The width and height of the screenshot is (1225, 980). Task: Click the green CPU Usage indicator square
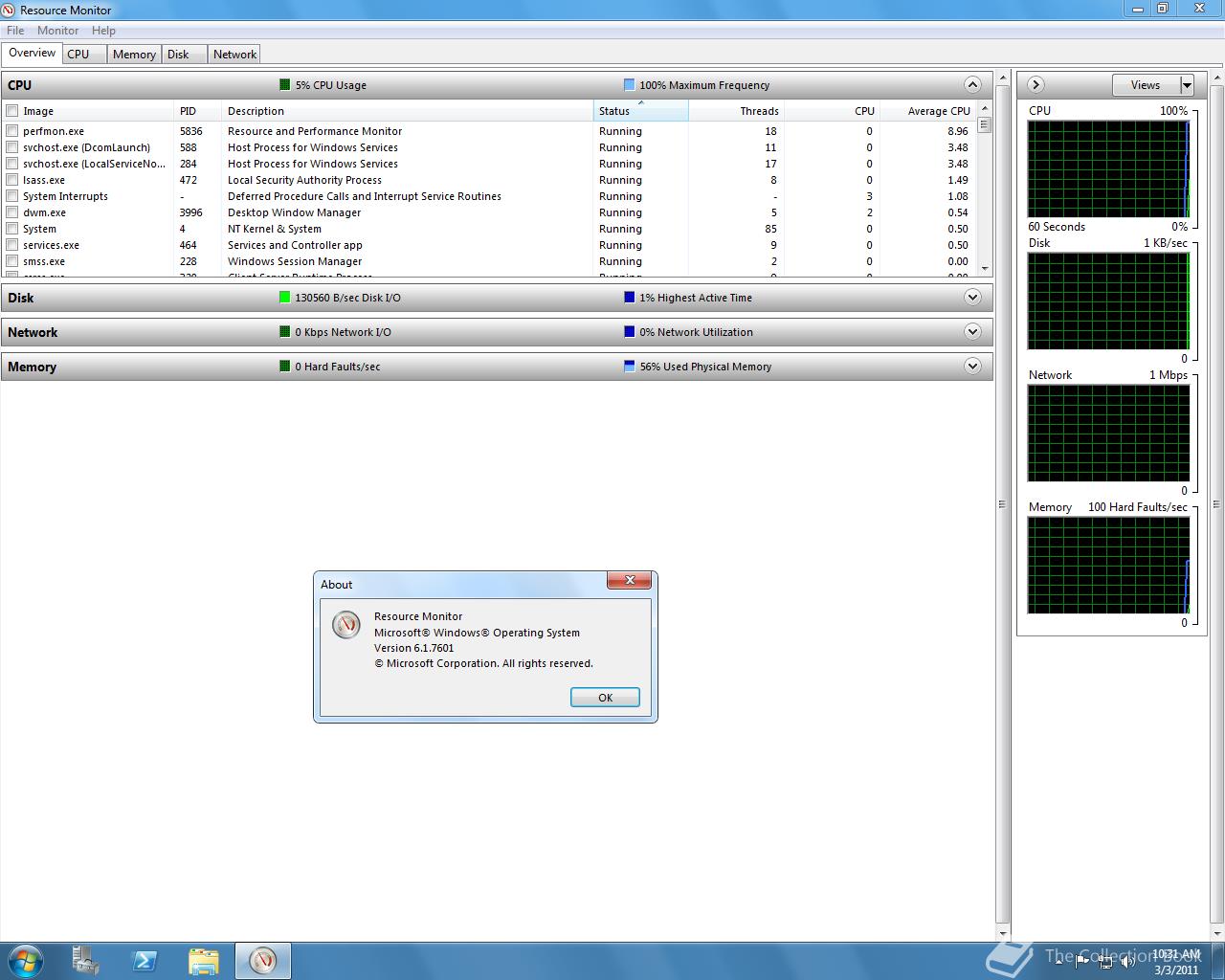284,84
